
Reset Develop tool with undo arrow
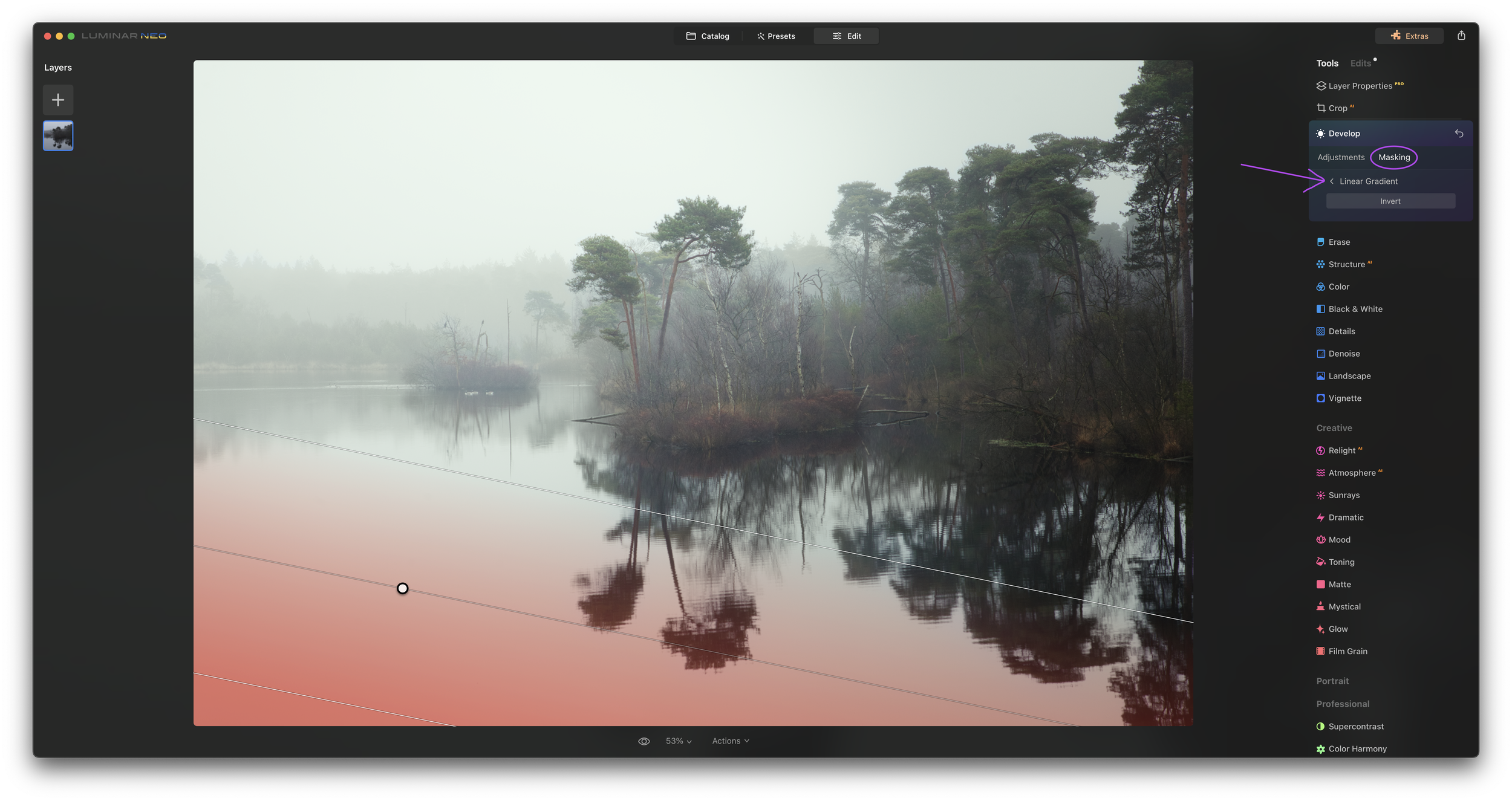point(1459,134)
